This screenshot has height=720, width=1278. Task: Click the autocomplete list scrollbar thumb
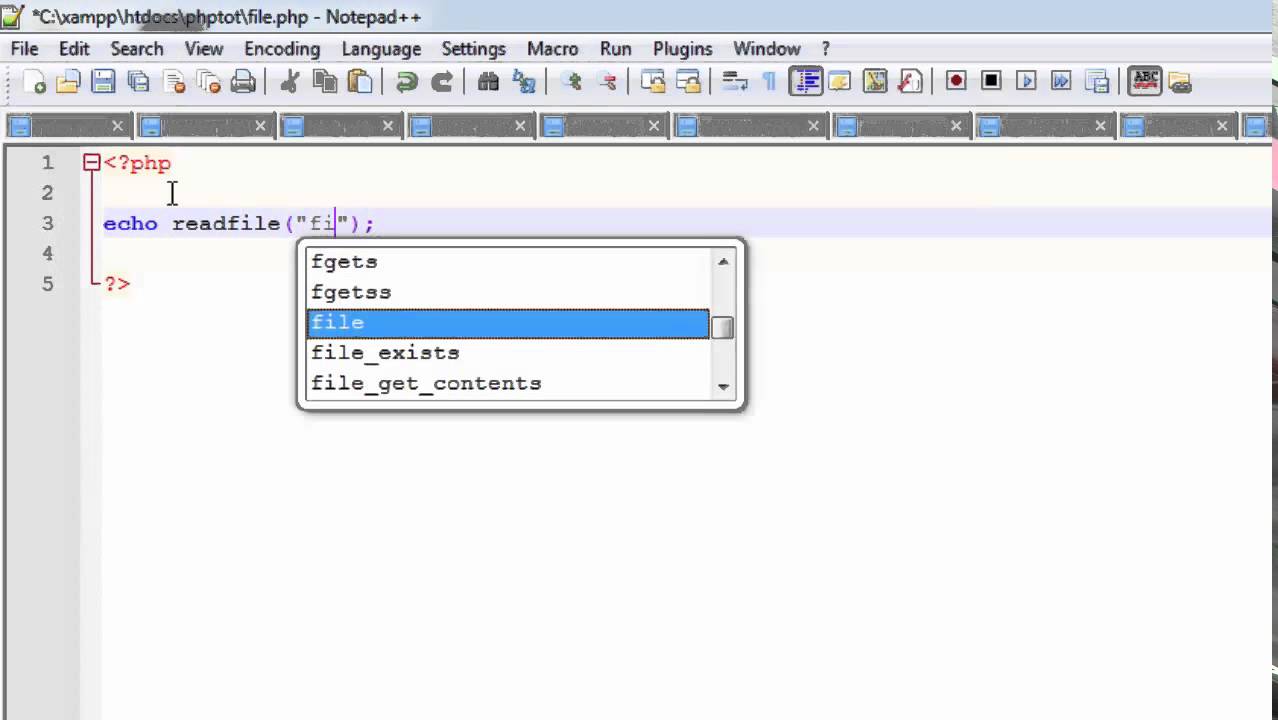point(723,327)
